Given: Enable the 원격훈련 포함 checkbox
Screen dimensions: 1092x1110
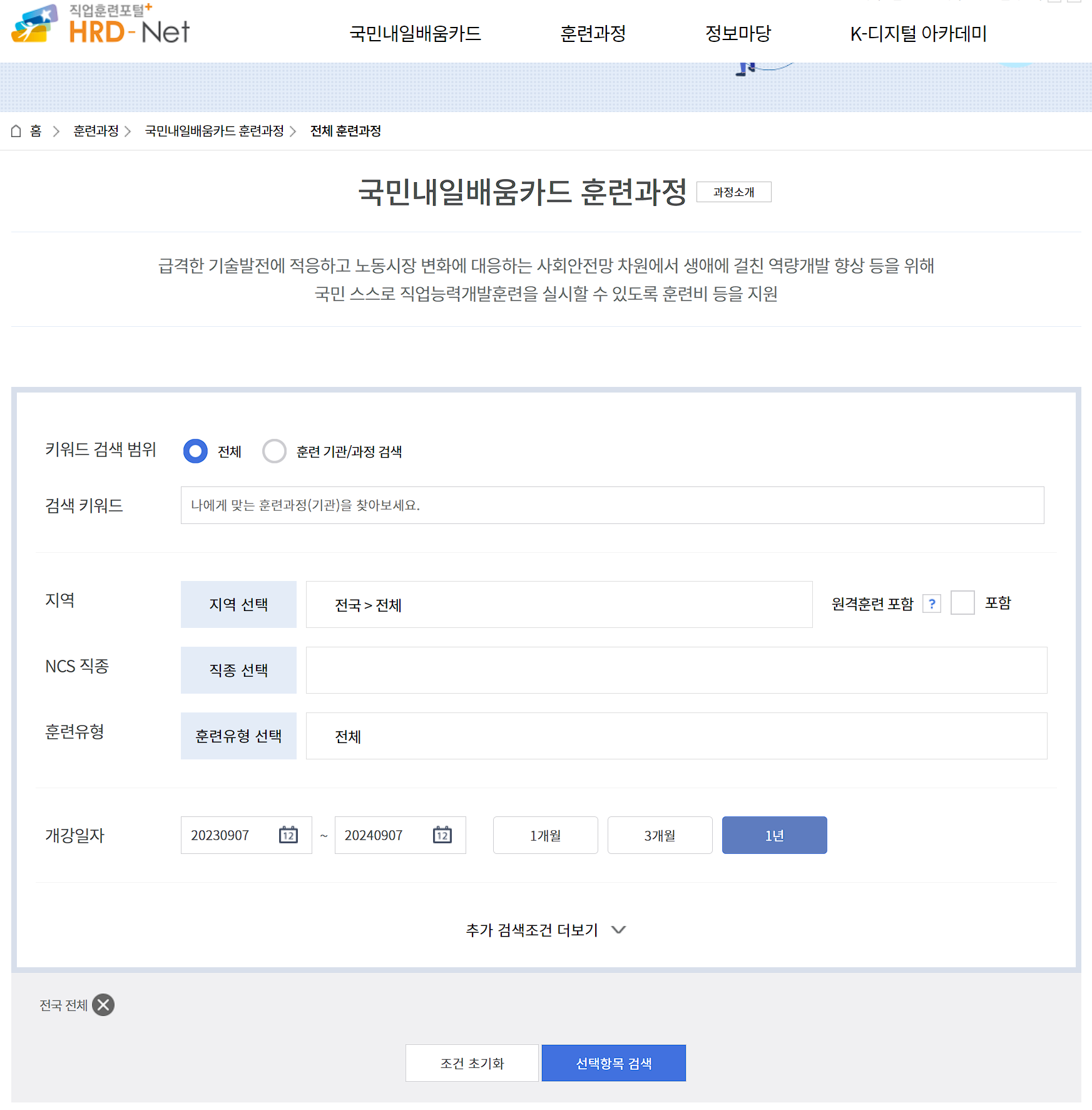Looking at the screenshot, I should pyautogui.click(x=962, y=602).
